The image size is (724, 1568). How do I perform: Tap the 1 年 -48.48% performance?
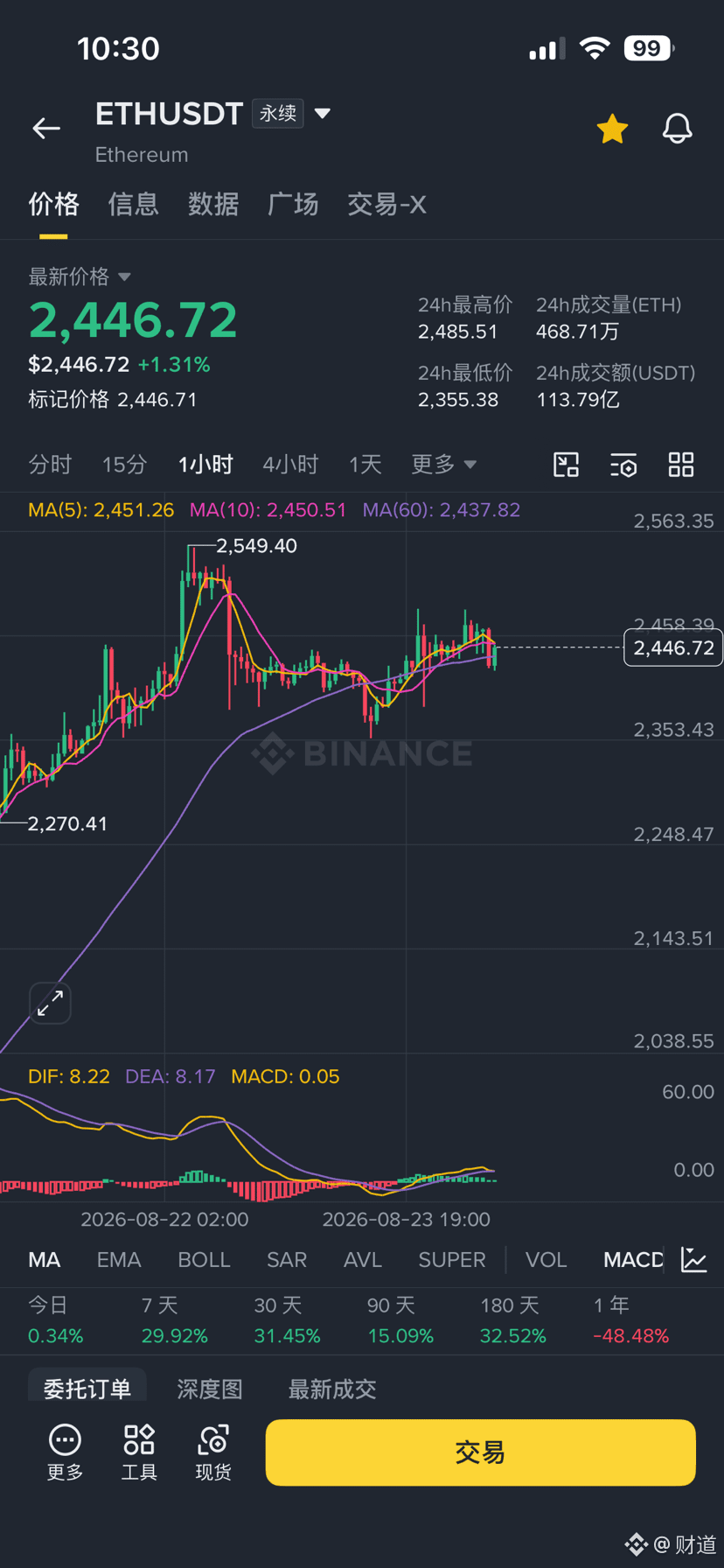(x=631, y=1320)
